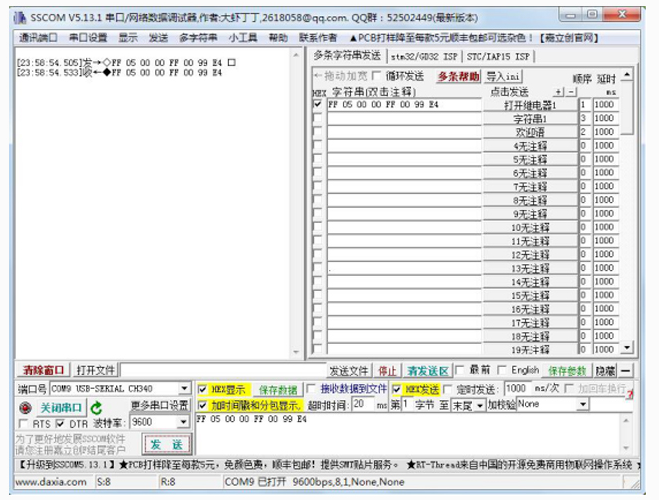Click the order field for 字符串1 row
659x500 pixels.
[x=585, y=118]
